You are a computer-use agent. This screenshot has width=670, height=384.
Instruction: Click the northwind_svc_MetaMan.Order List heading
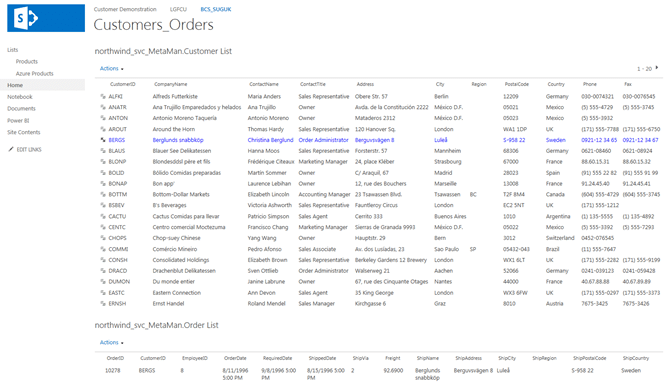coord(156,325)
